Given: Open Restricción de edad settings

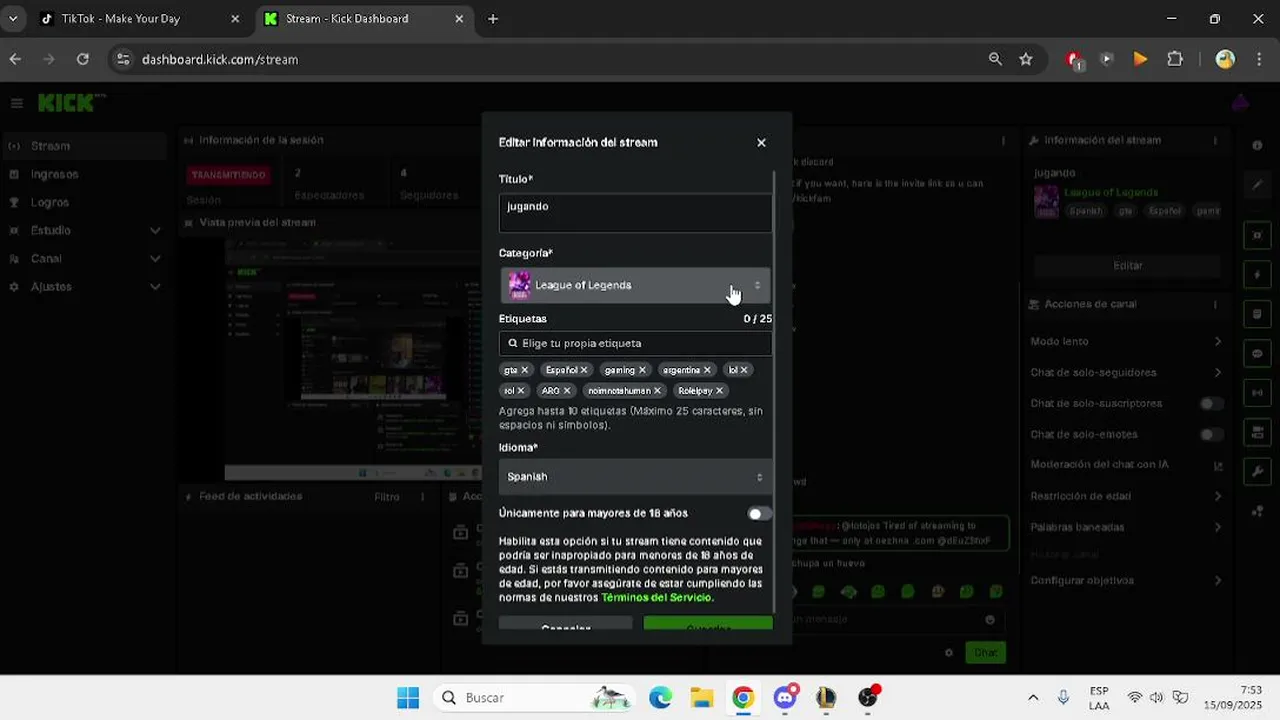Looking at the screenshot, I should [1126, 496].
